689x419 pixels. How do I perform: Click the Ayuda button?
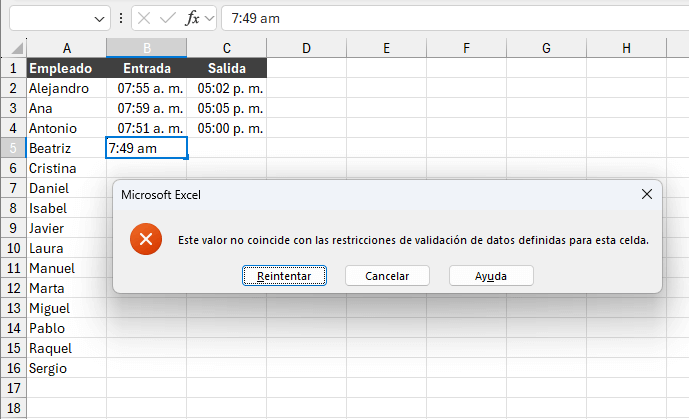[x=491, y=275]
